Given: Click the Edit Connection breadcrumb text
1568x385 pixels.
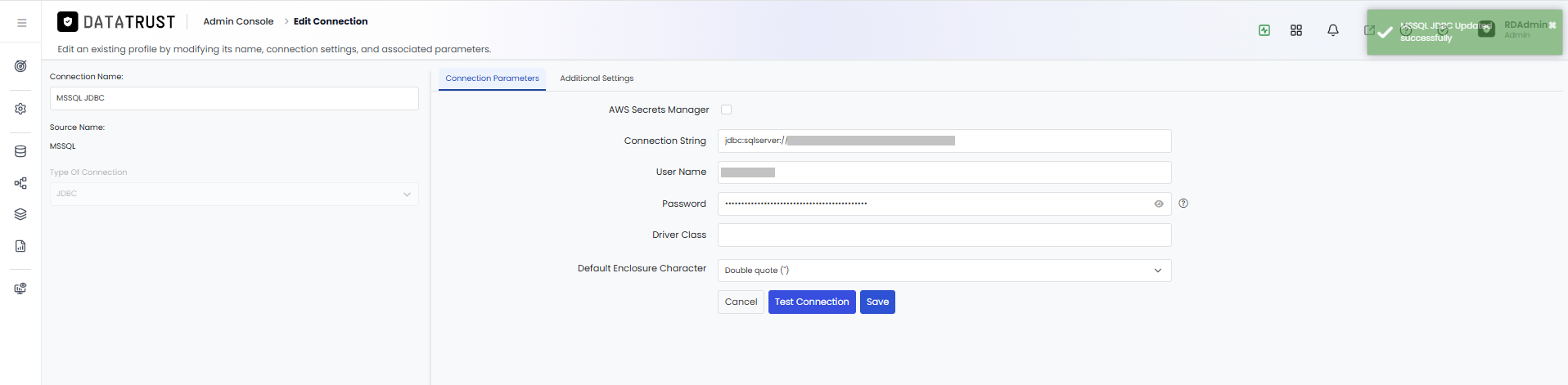Looking at the screenshot, I should [331, 21].
